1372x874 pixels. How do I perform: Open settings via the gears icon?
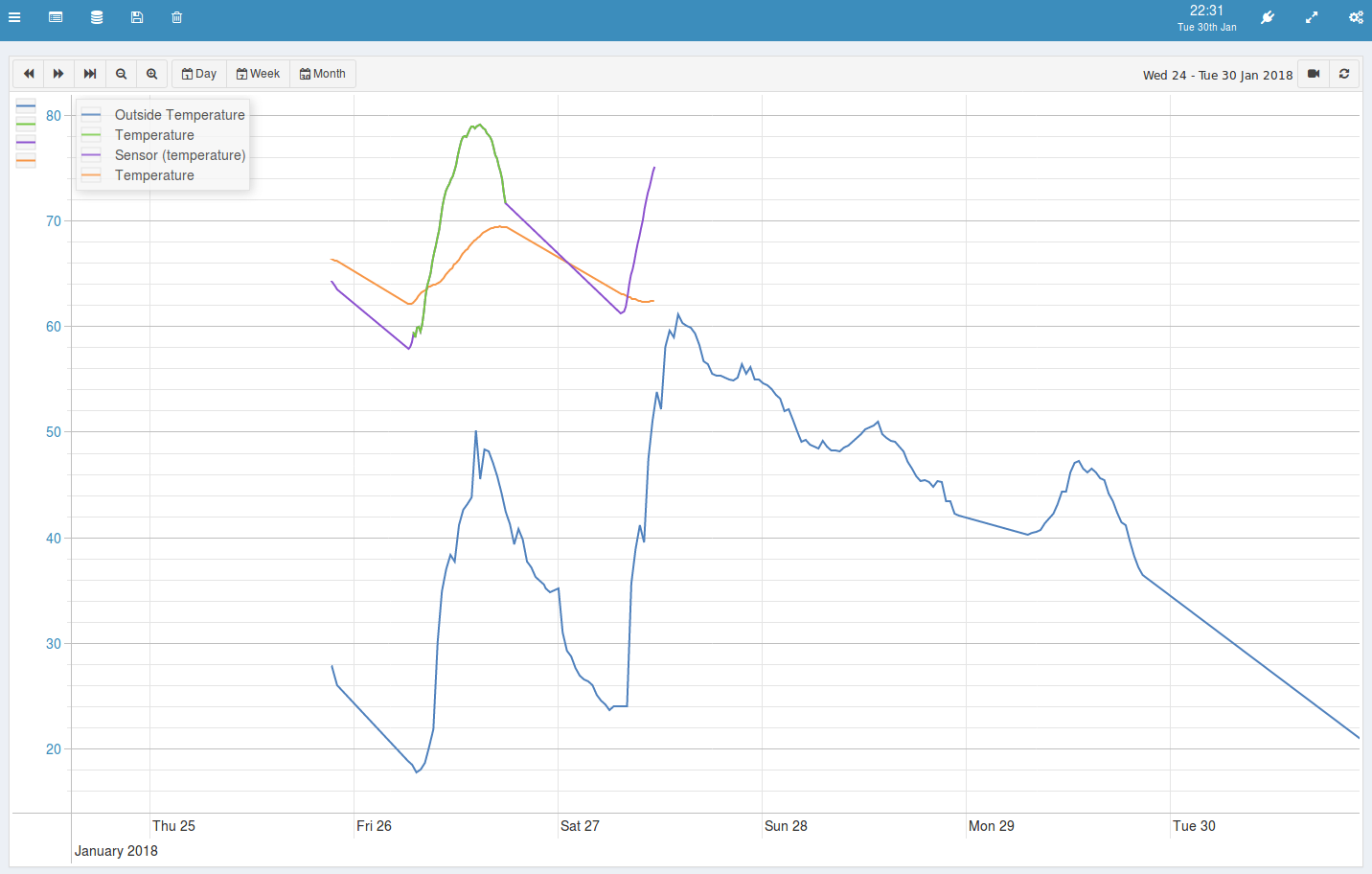[1356, 17]
